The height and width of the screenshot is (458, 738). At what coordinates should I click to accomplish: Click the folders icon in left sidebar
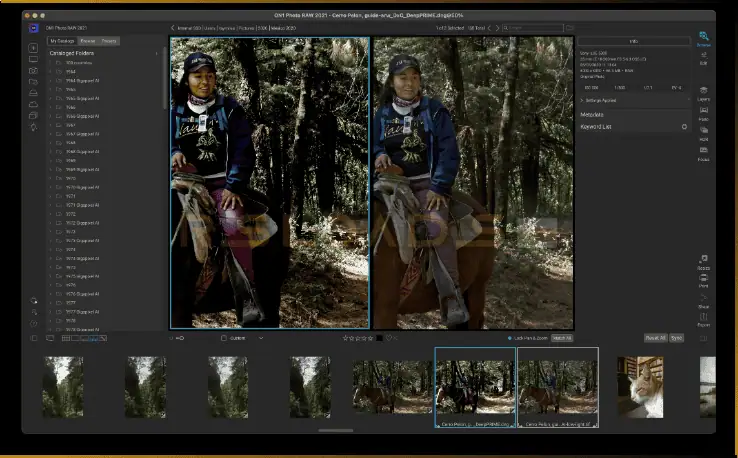coord(33,82)
